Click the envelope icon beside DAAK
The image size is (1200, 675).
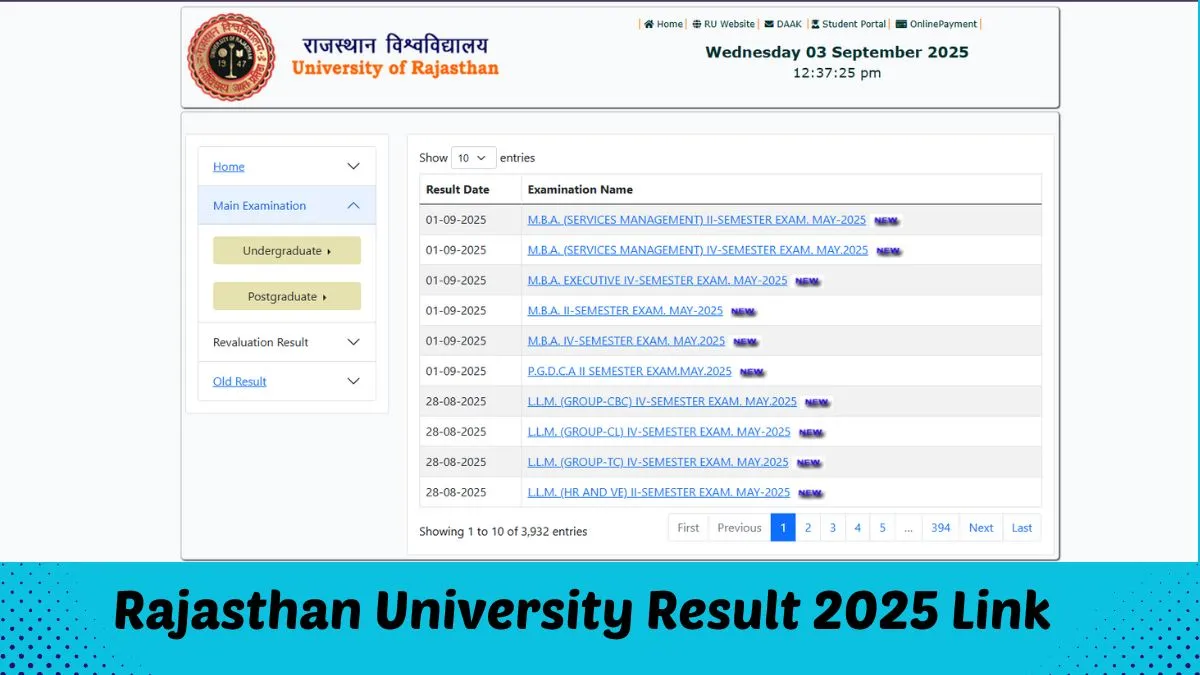coord(769,24)
